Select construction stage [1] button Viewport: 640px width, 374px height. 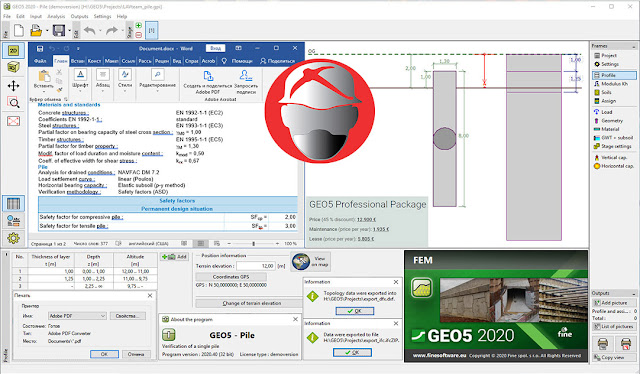(x=151, y=31)
